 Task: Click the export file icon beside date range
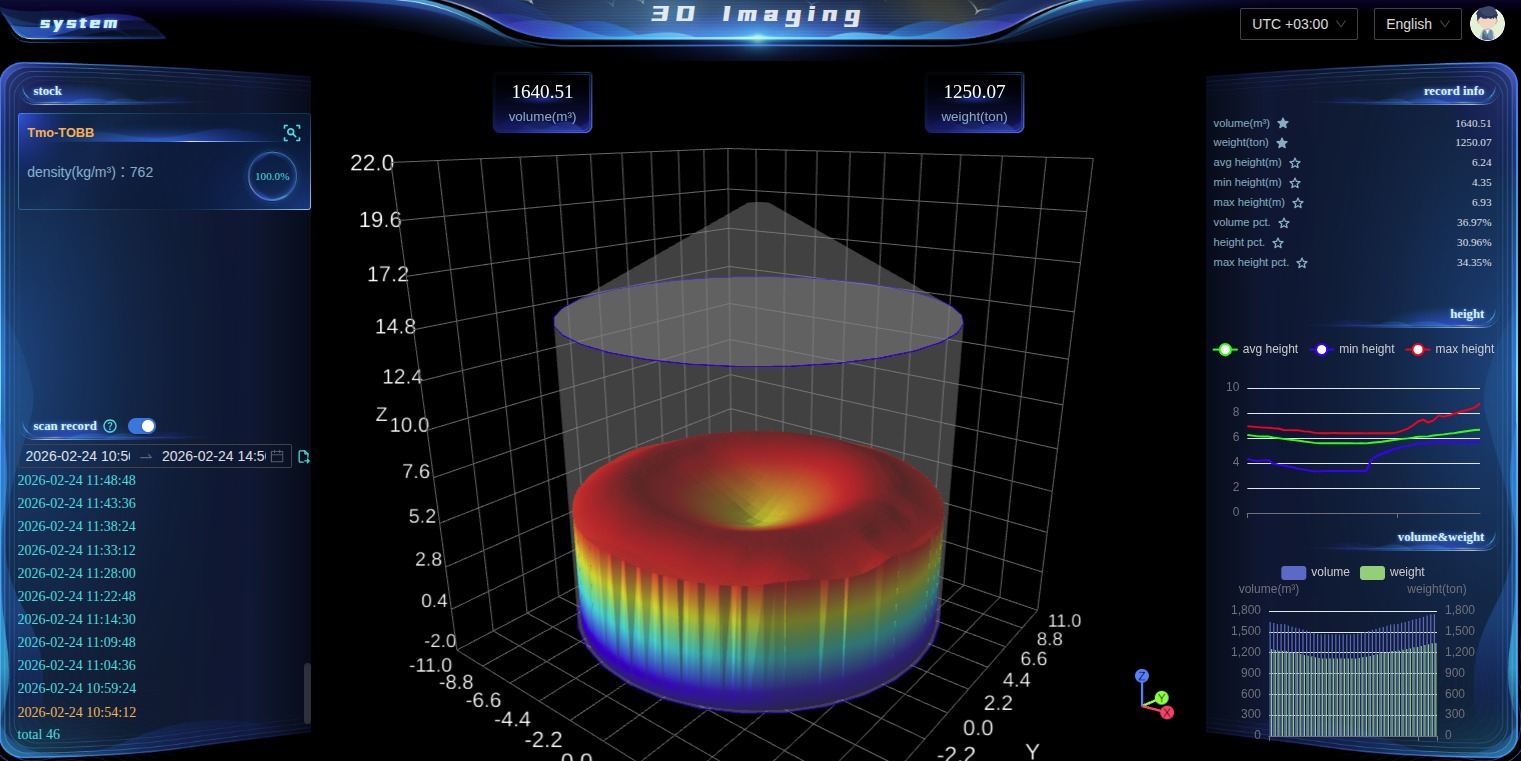click(x=304, y=456)
